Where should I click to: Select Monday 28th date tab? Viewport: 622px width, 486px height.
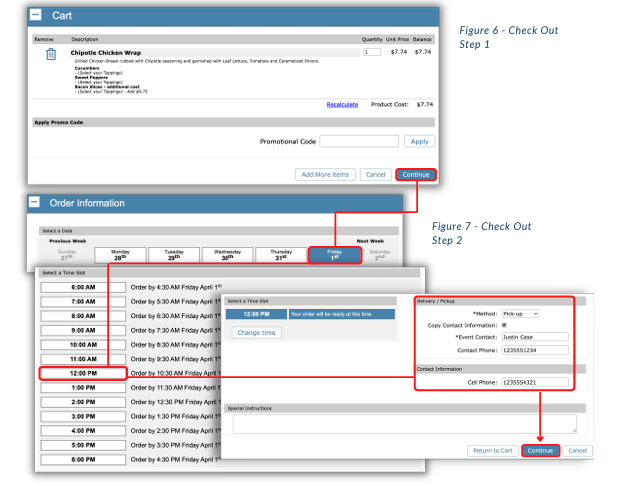[x=120, y=255]
